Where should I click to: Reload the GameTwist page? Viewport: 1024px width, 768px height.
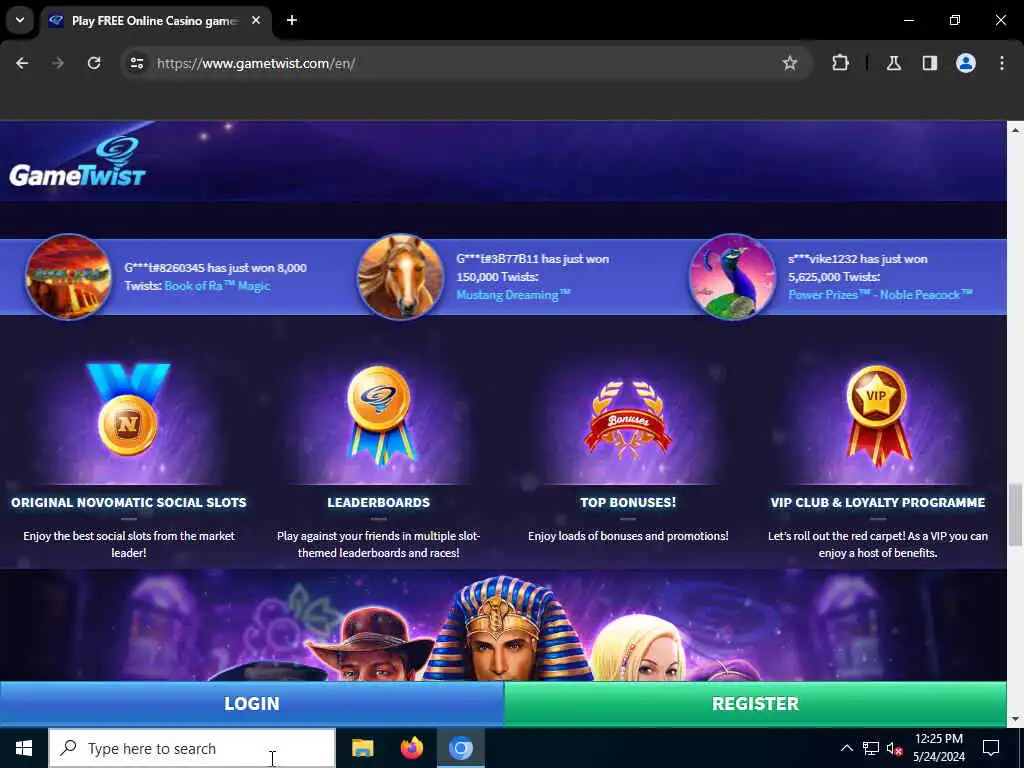[x=94, y=63]
